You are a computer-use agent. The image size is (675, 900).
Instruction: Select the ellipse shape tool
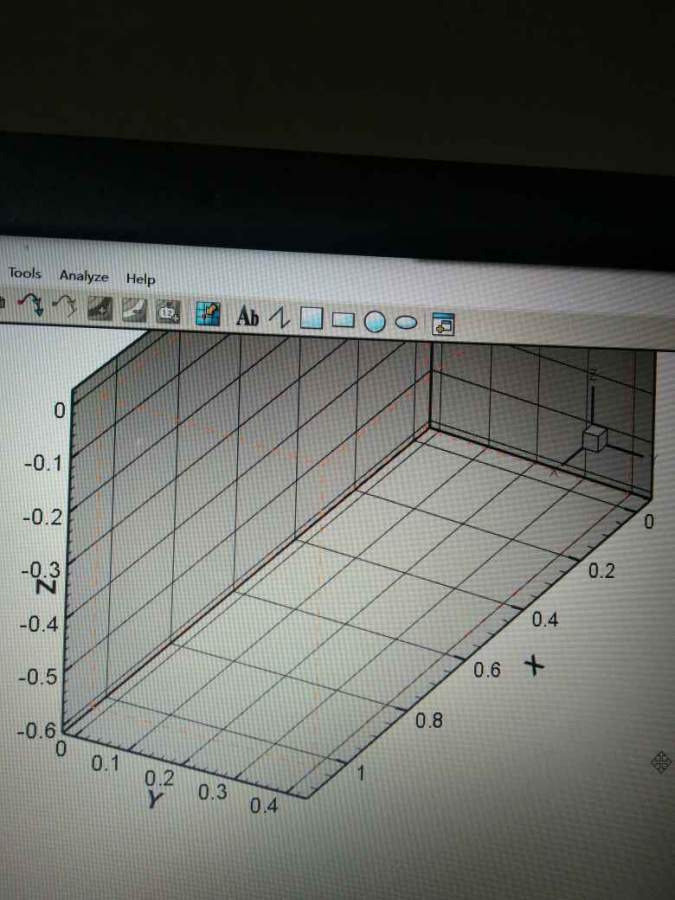click(x=406, y=323)
